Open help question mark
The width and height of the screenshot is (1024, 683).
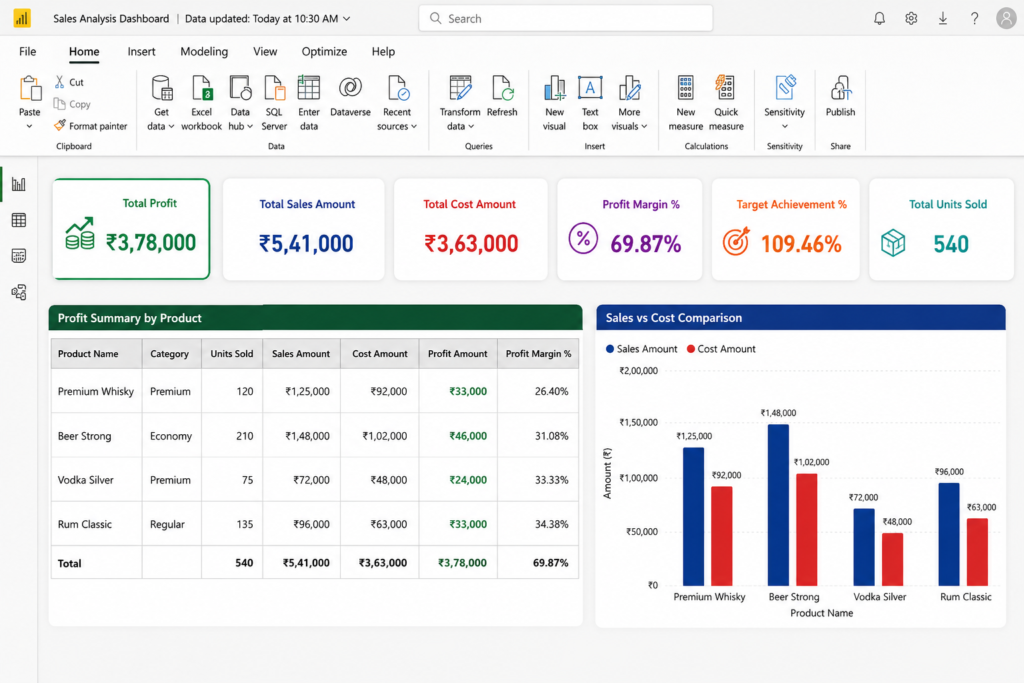(974, 18)
